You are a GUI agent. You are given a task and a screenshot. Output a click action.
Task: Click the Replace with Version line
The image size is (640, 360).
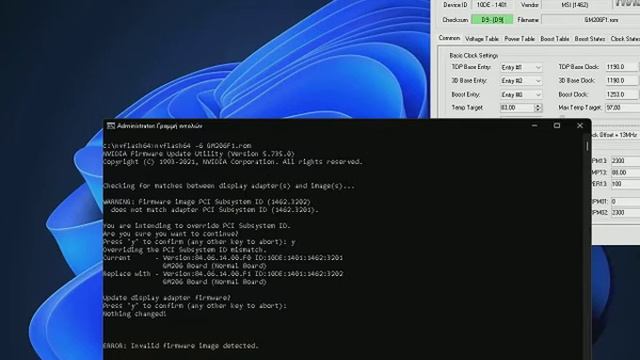223,274
